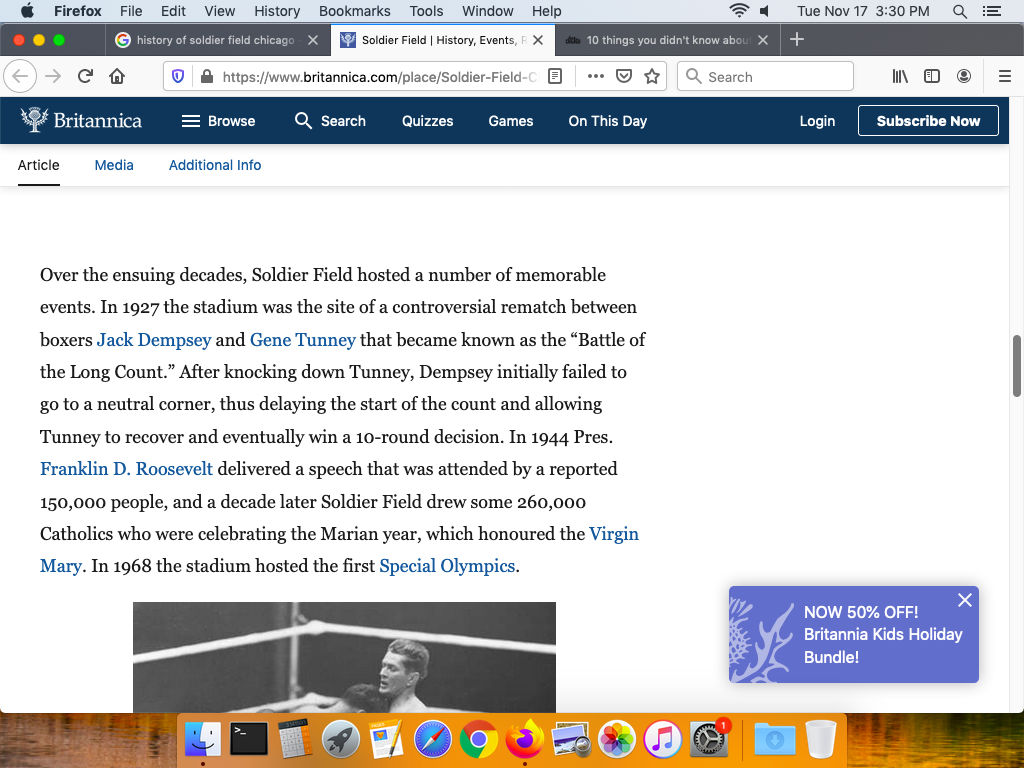1024x768 pixels.
Task: Close the Britannia Kids promo popup
Action: pos(965,600)
